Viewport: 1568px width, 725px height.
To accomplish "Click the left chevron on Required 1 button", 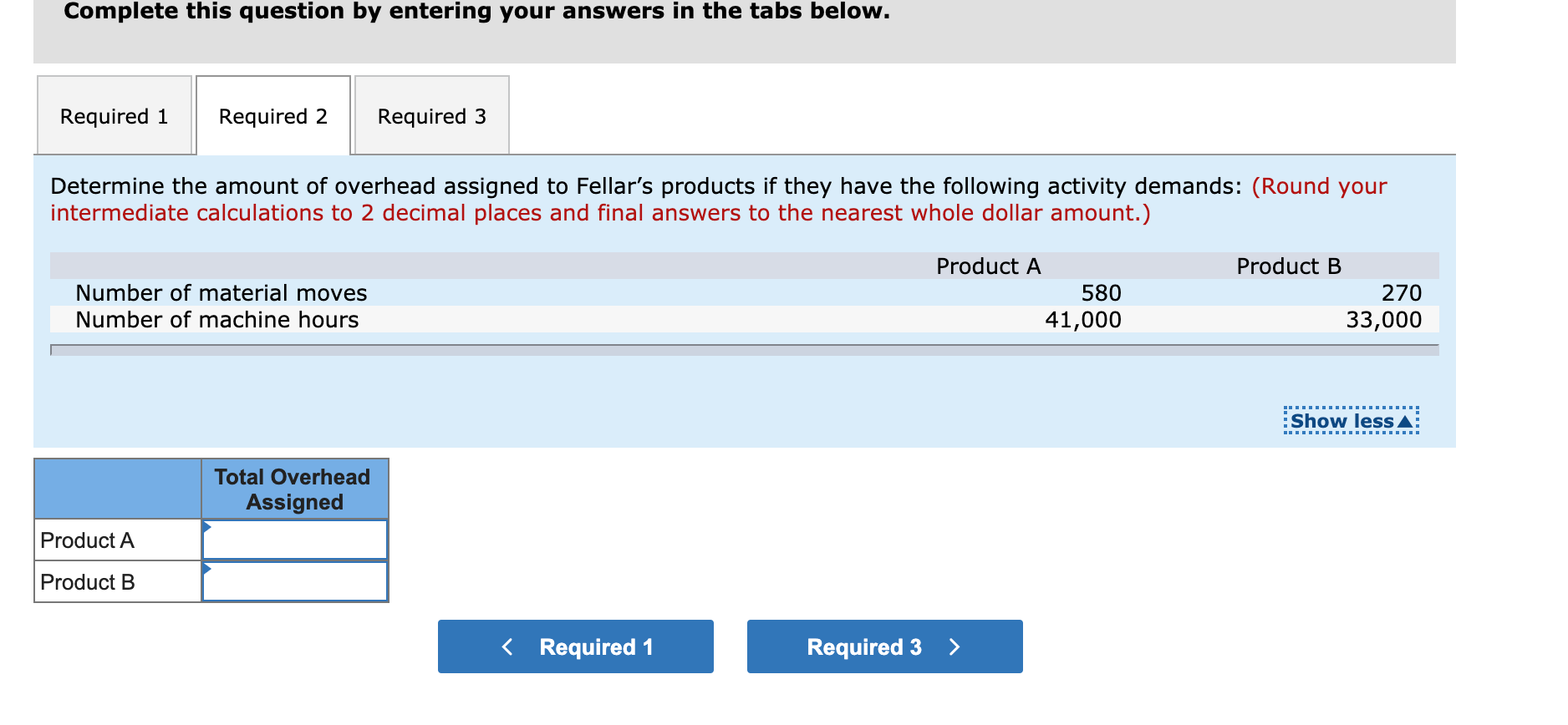I will click(507, 646).
